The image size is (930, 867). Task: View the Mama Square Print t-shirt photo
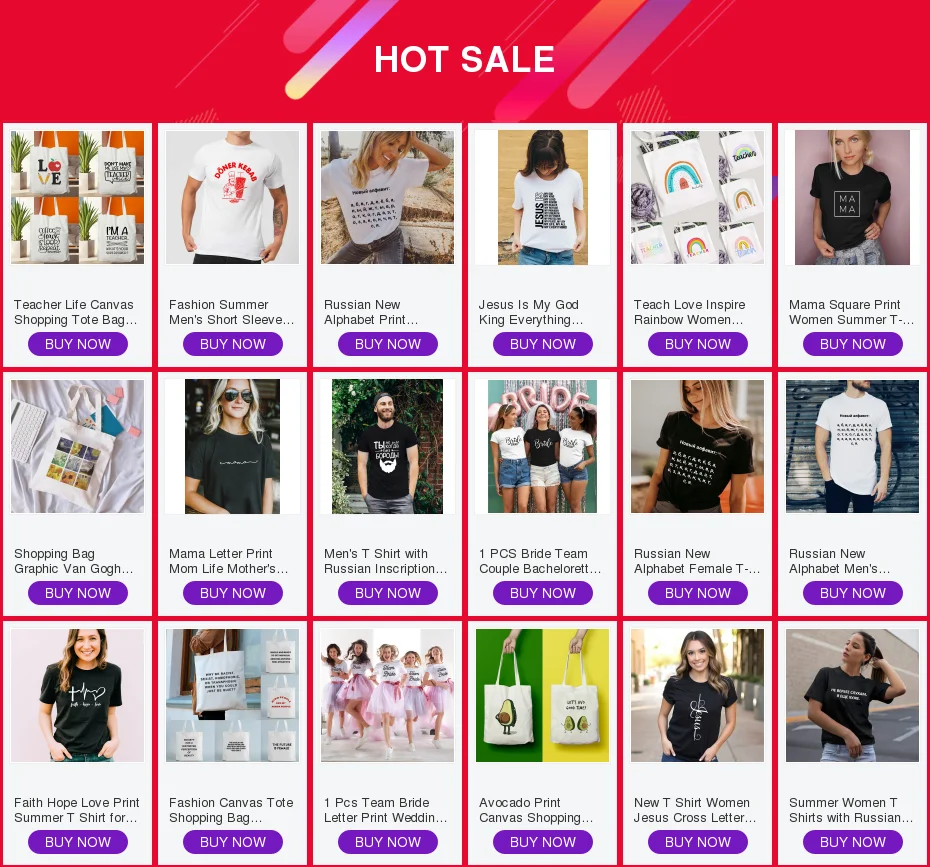pos(852,197)
